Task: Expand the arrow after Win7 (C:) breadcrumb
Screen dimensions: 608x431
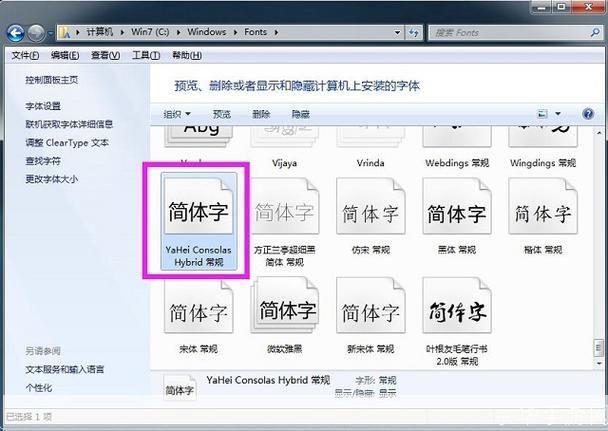Action: 178,33
